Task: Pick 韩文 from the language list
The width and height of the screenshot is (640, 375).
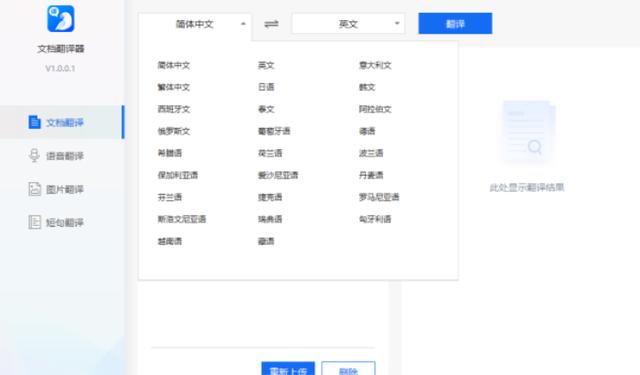Action: tap(367, 87)
